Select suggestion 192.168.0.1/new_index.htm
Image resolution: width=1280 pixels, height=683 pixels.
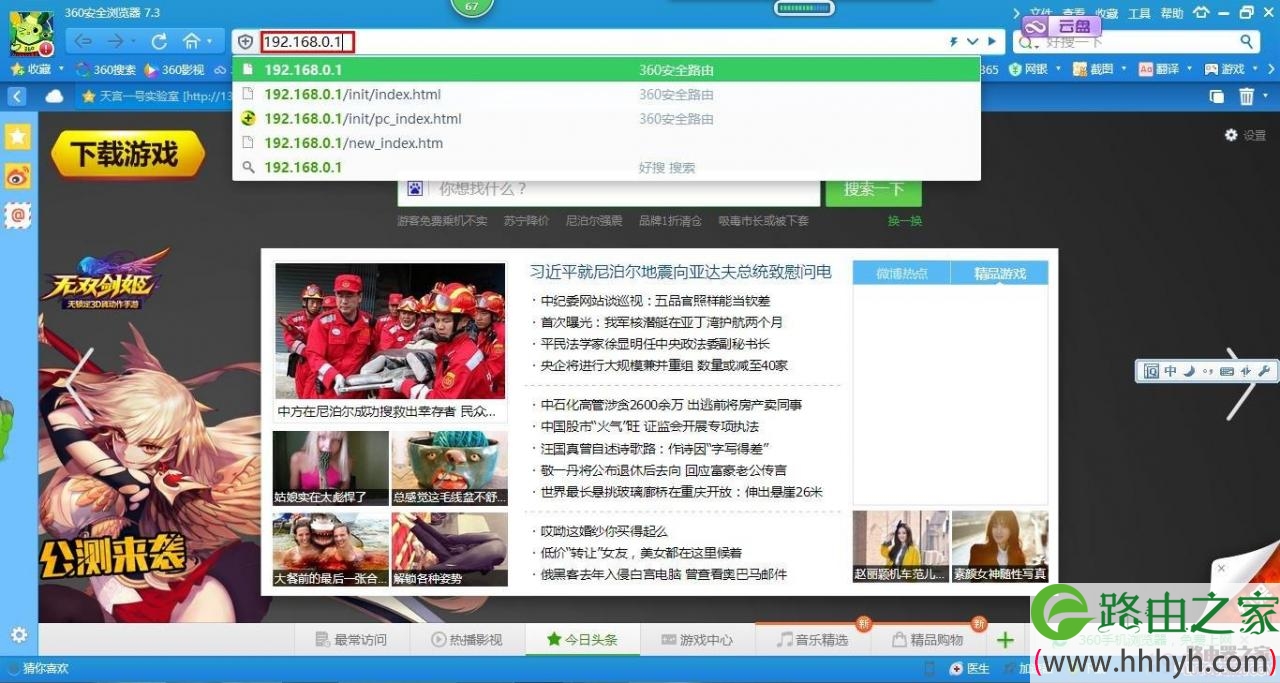(x=606, y=143)
